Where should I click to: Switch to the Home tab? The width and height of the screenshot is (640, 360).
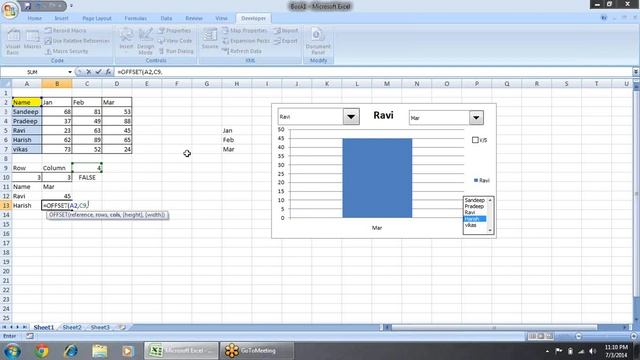point(35,18)
